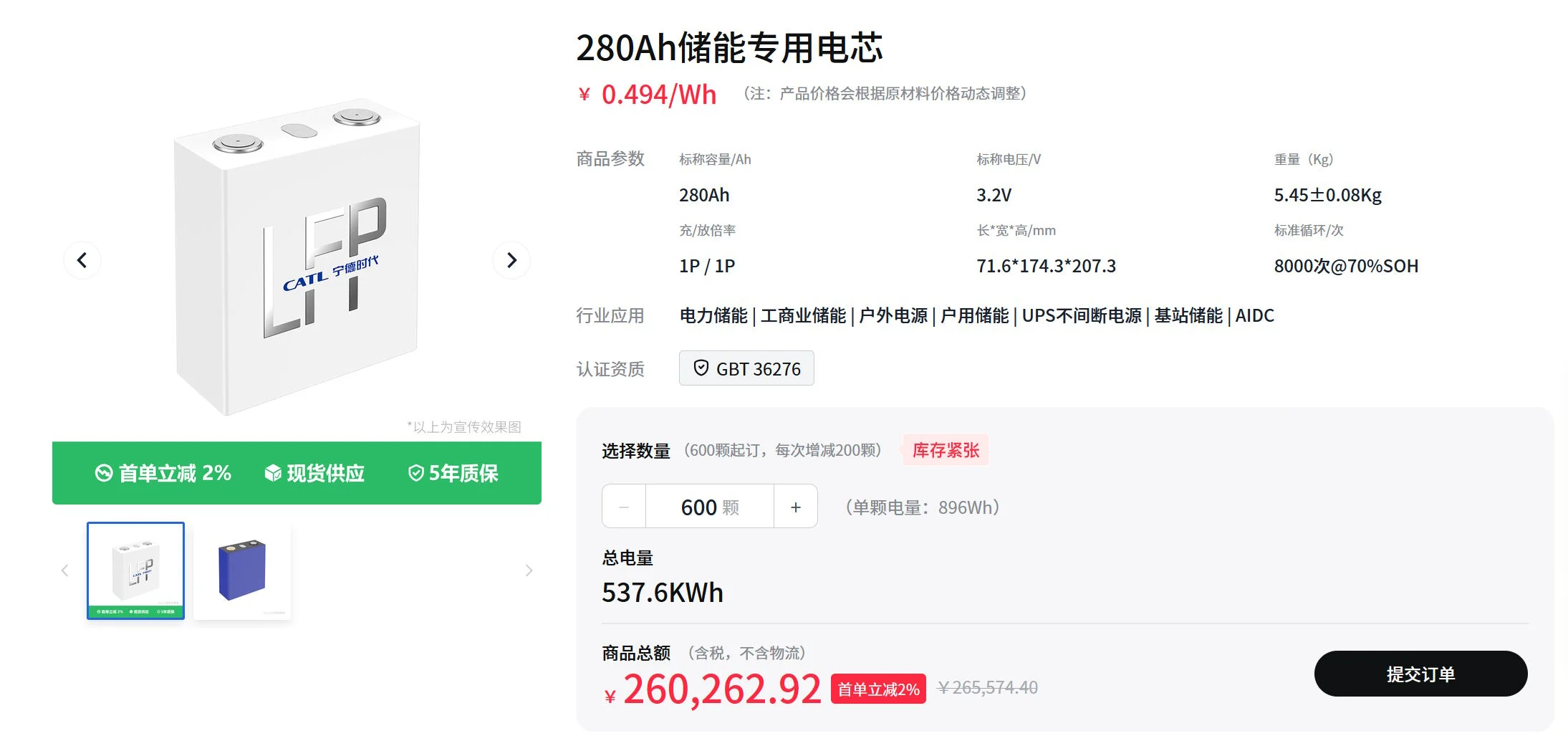
Task: Click the 现货供应 box icon
Action: (x=273, y=473)
